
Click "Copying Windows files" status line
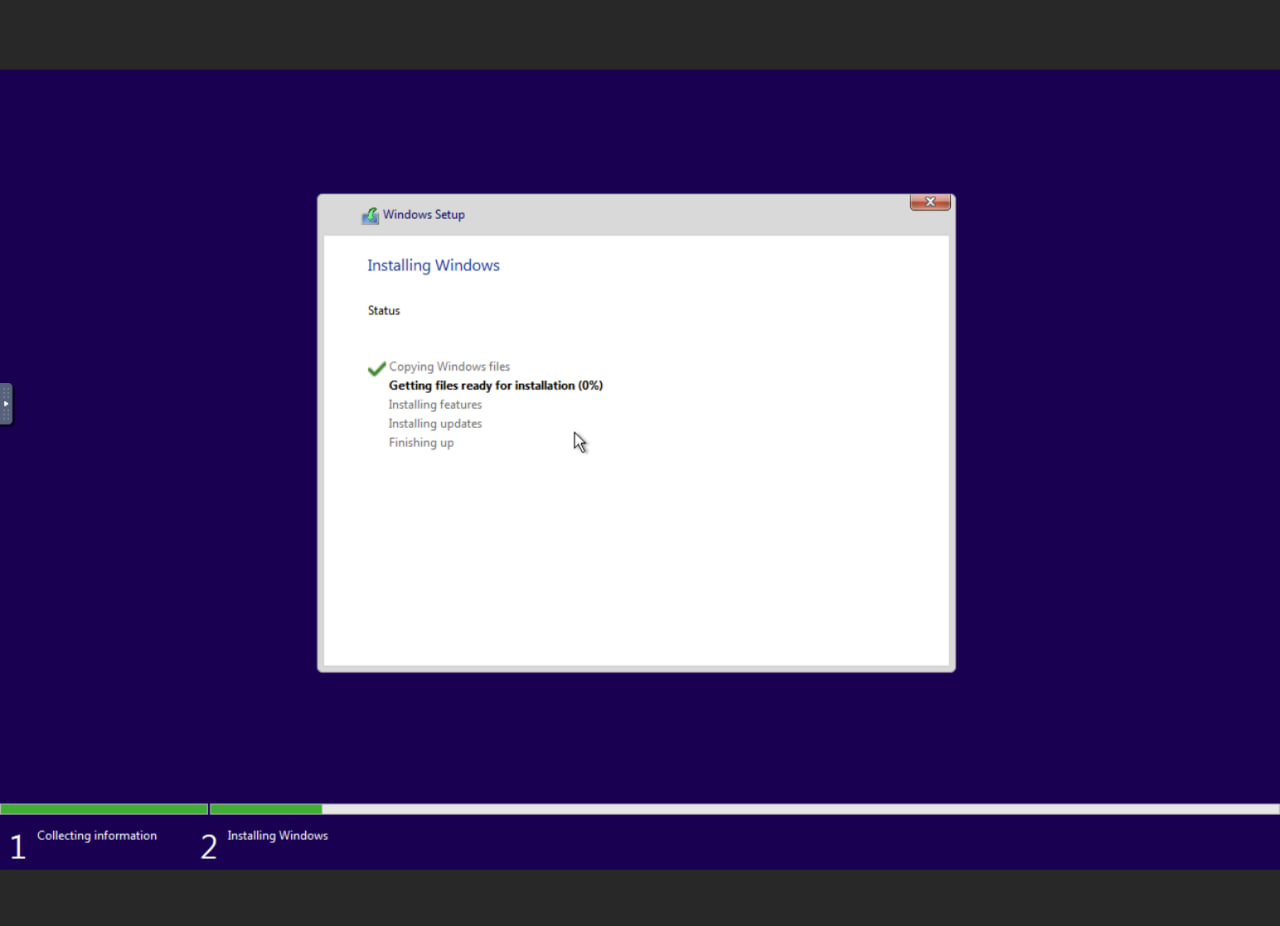pyautogui.click(x=449, y=367)
